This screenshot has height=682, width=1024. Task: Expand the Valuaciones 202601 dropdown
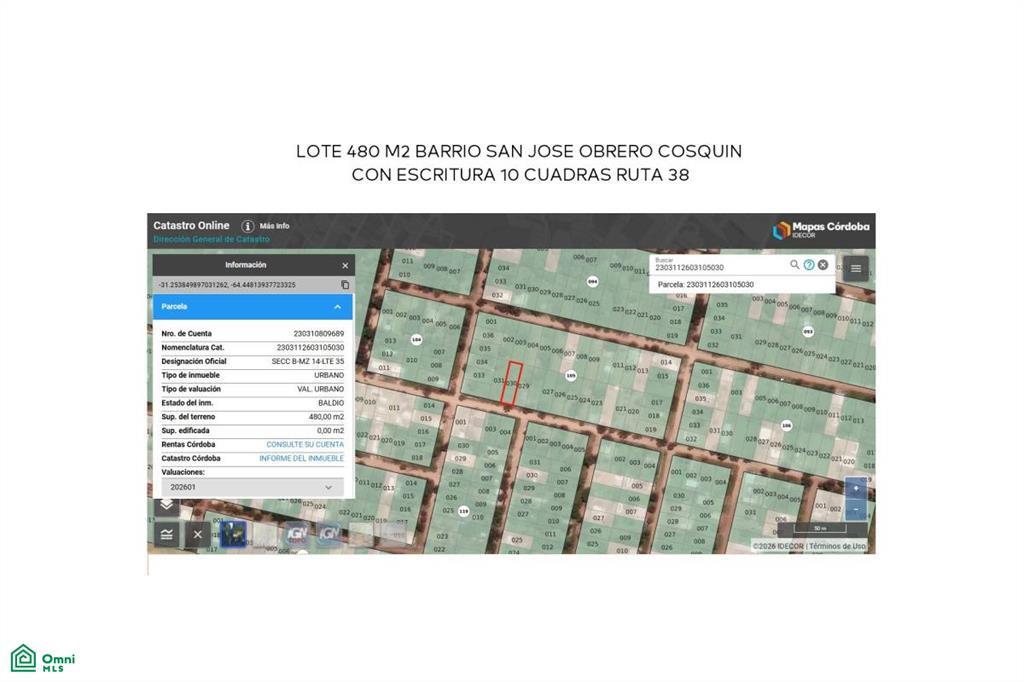click(252, 487)
